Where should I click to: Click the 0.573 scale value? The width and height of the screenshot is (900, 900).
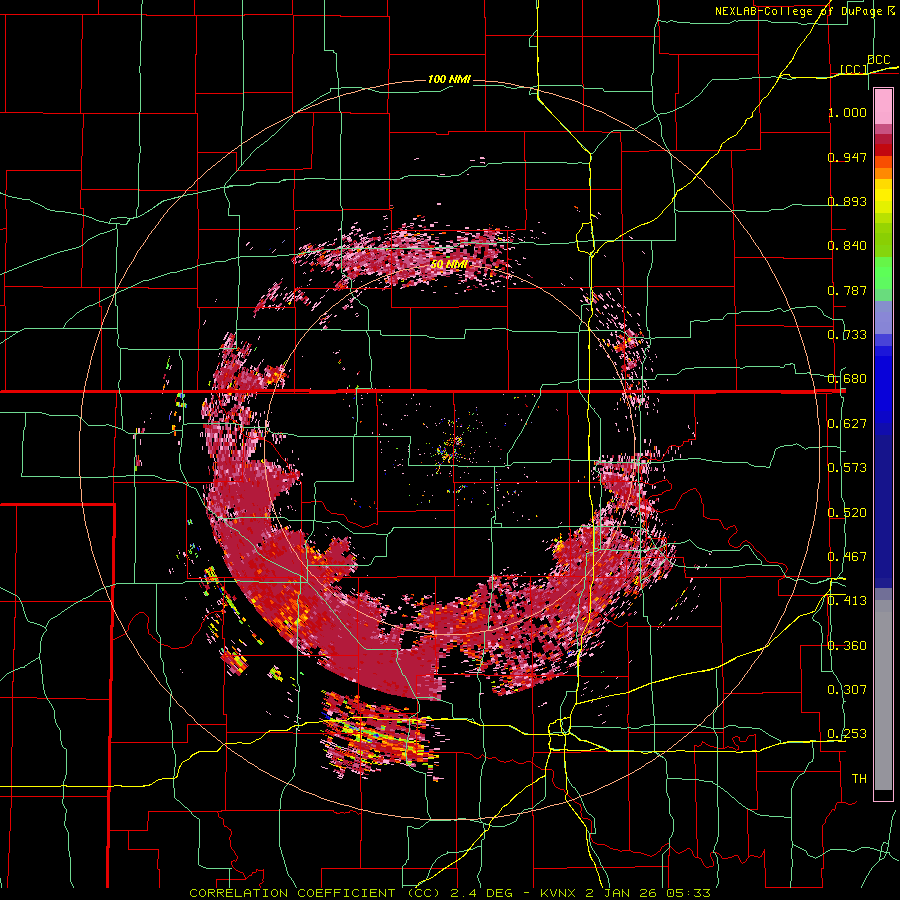pos(847,468)
